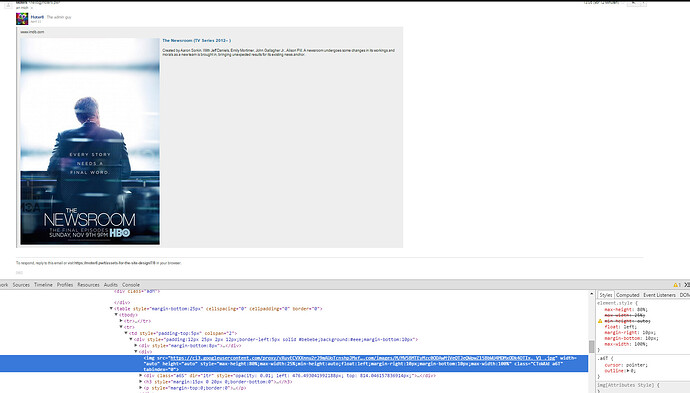Expand the div class a6S node

[x=140, y=376]
